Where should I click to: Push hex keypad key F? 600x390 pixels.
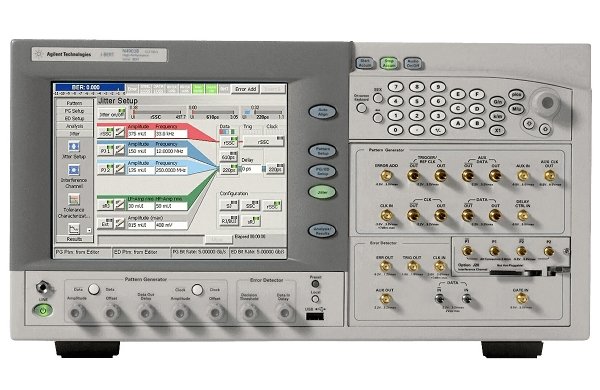pyautogui.click(x=477, y=94)
